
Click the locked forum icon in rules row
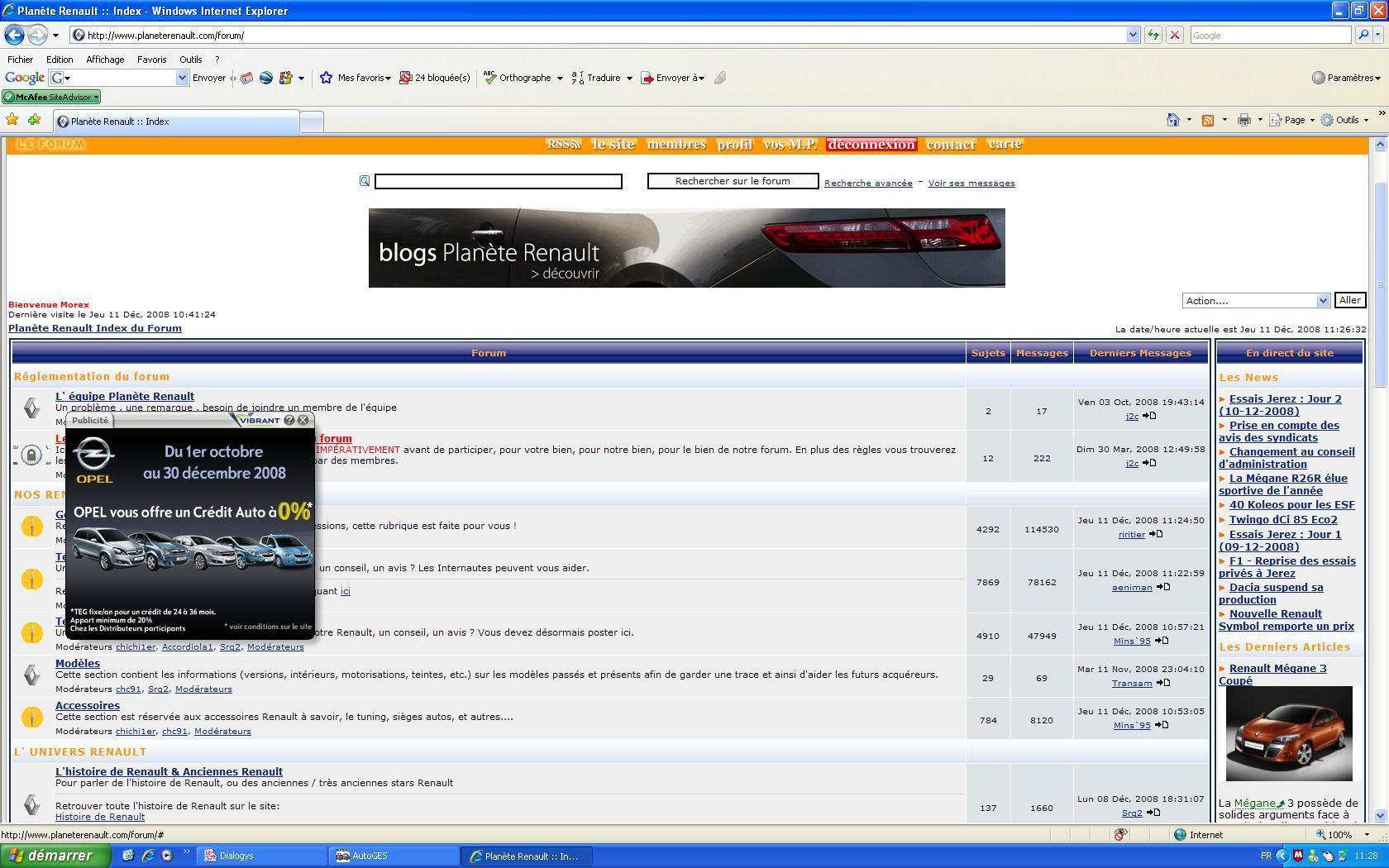31,455
